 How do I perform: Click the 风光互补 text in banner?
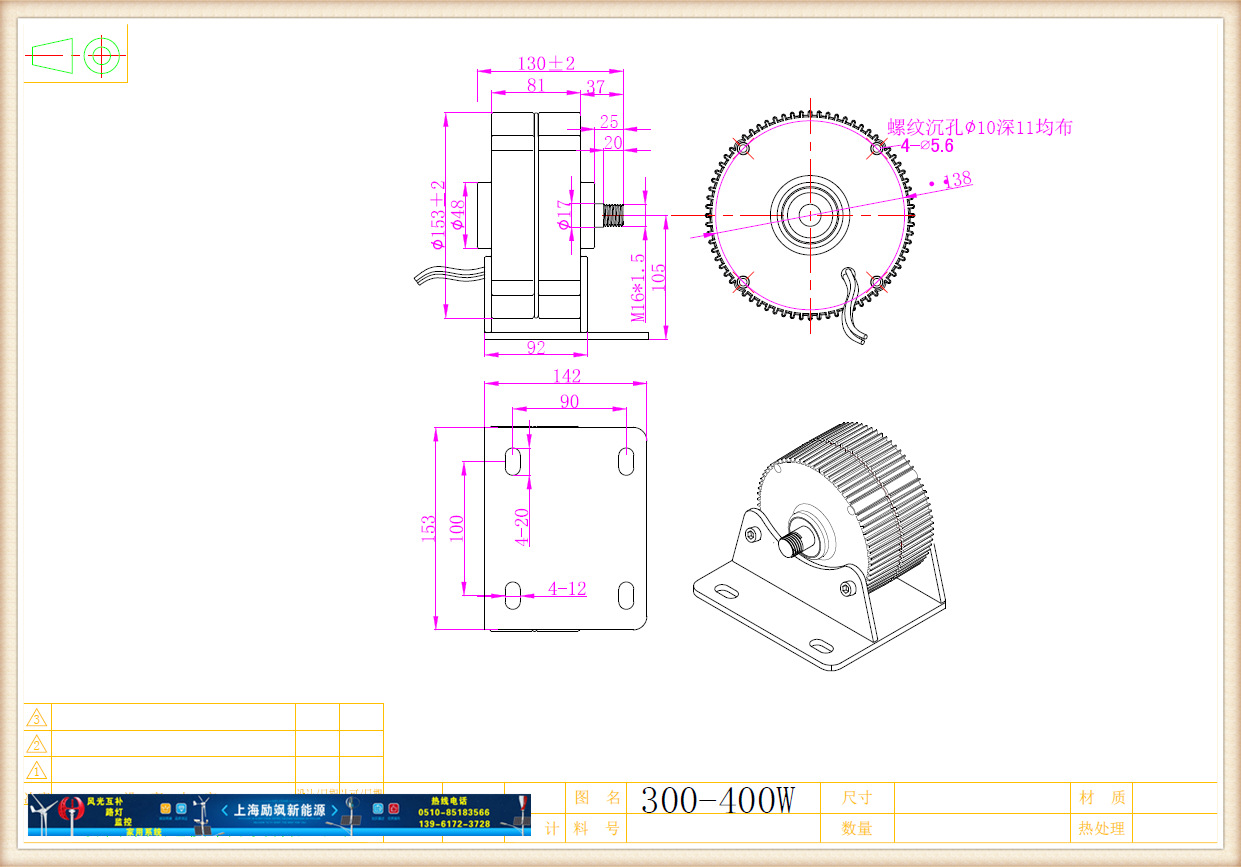[104, 801]
